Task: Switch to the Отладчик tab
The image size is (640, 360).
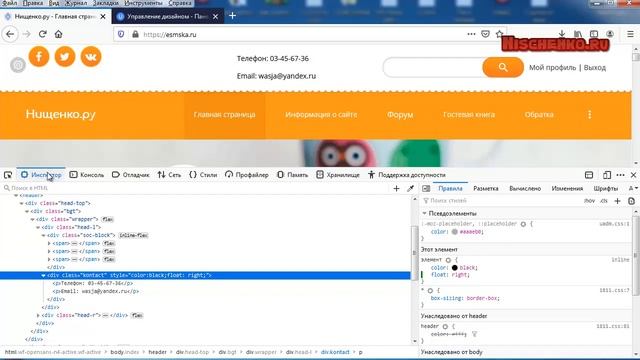Action: pos(131,175)
